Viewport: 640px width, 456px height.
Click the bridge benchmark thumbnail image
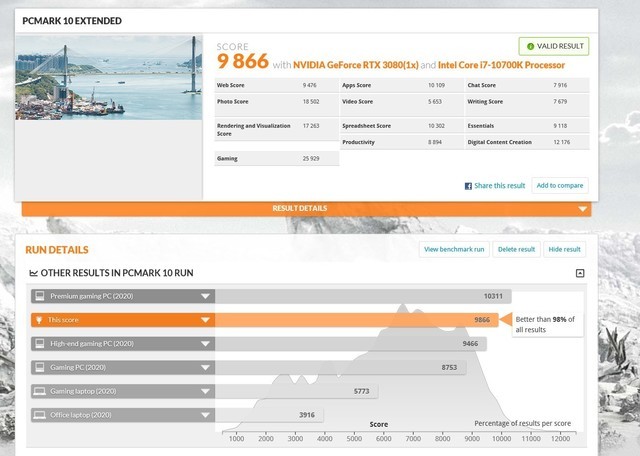click(x=109, y=78)
